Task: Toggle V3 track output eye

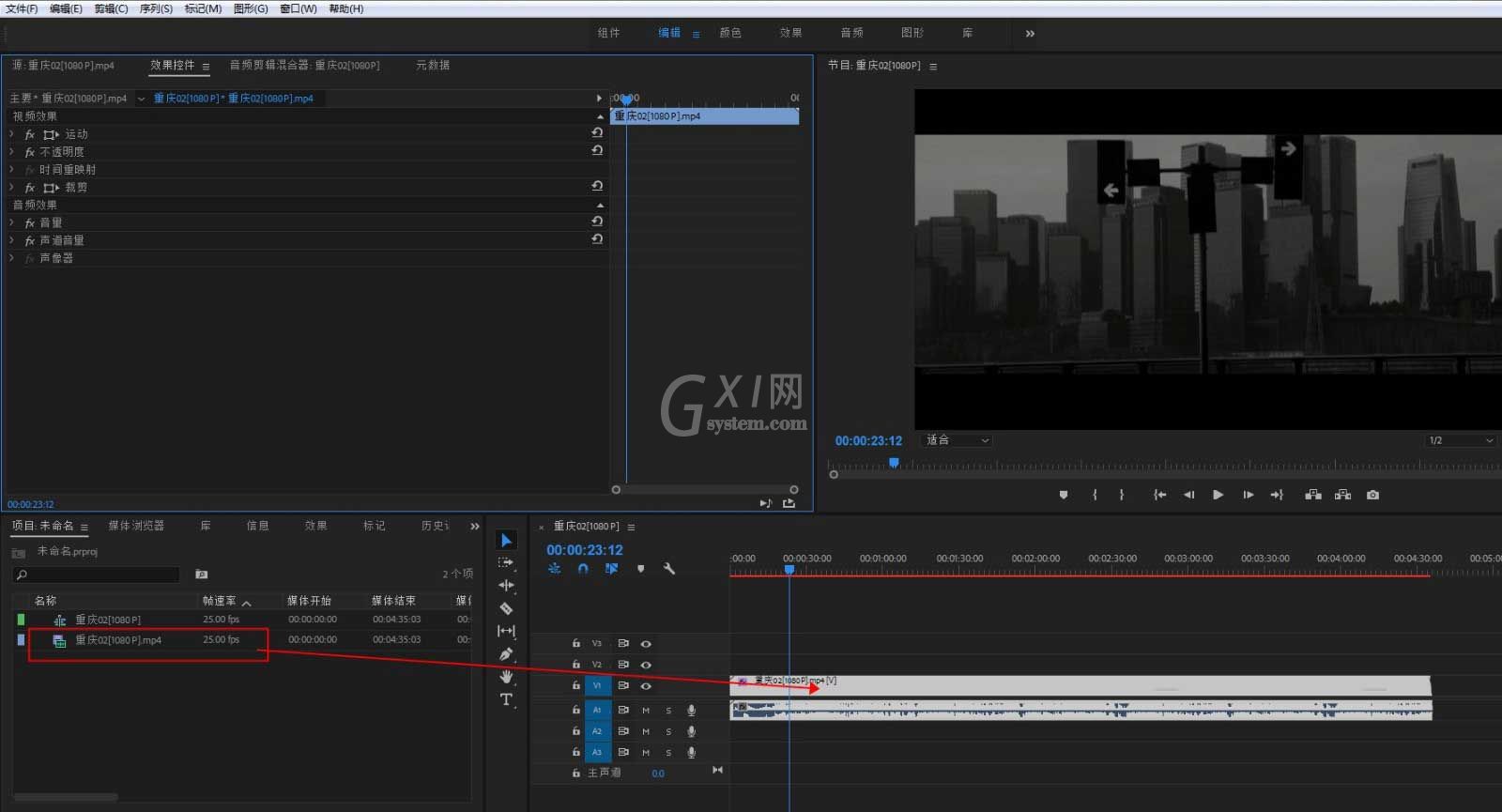Action: (x=646, y=644)
